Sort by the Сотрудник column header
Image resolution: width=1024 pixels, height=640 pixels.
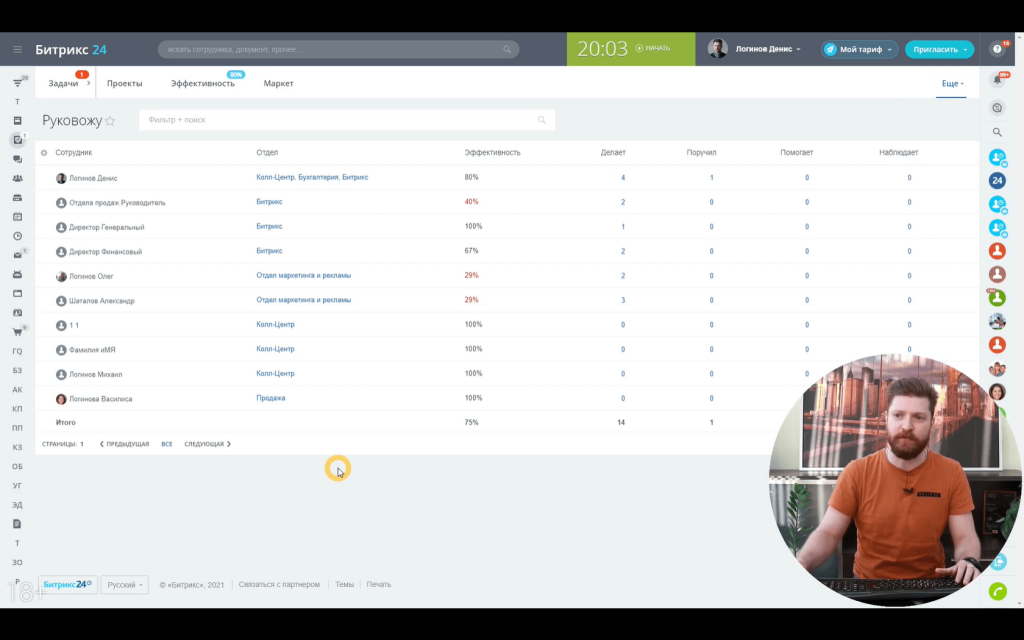(x=74, y=153)
